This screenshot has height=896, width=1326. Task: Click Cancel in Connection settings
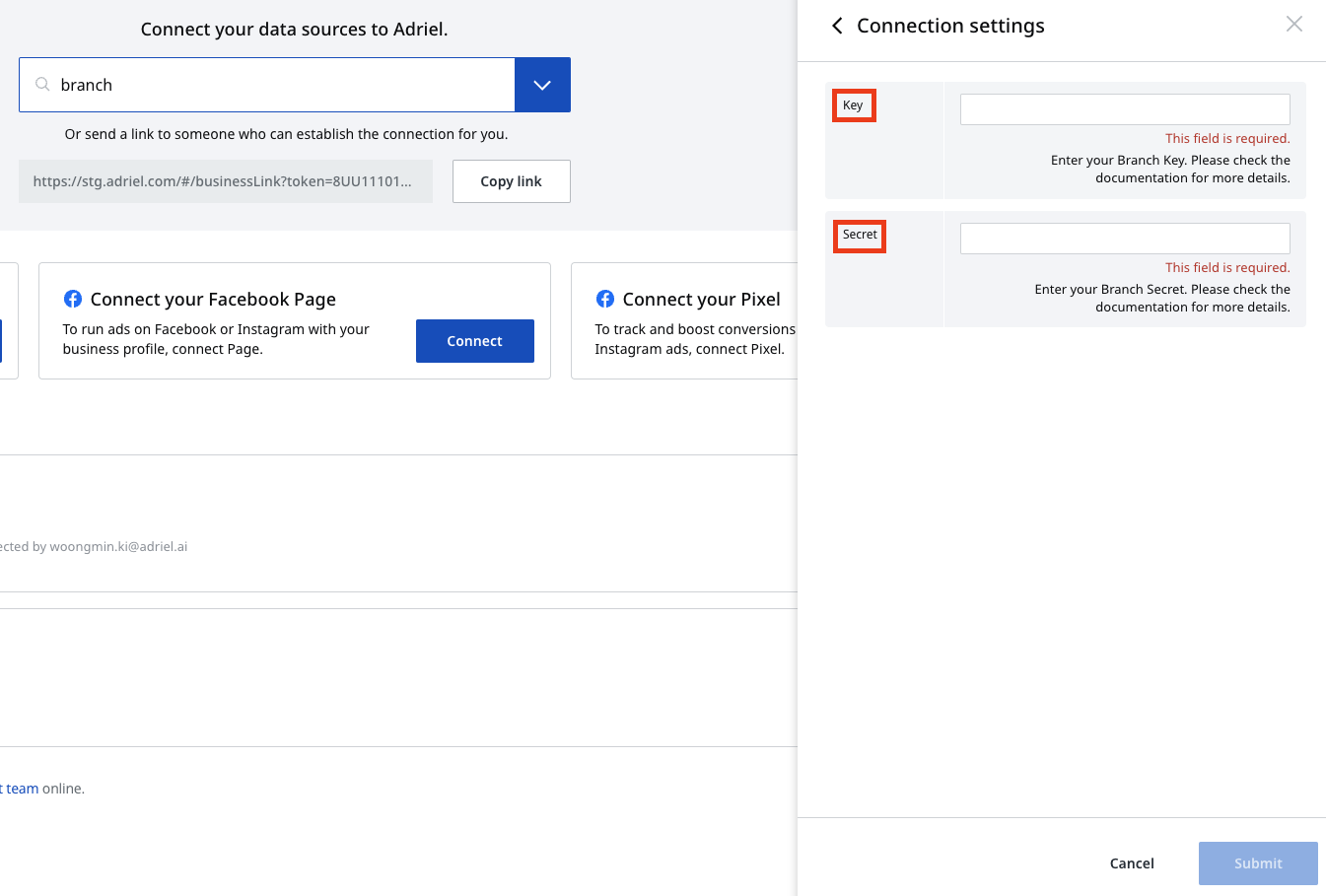tap(1132, 863)
